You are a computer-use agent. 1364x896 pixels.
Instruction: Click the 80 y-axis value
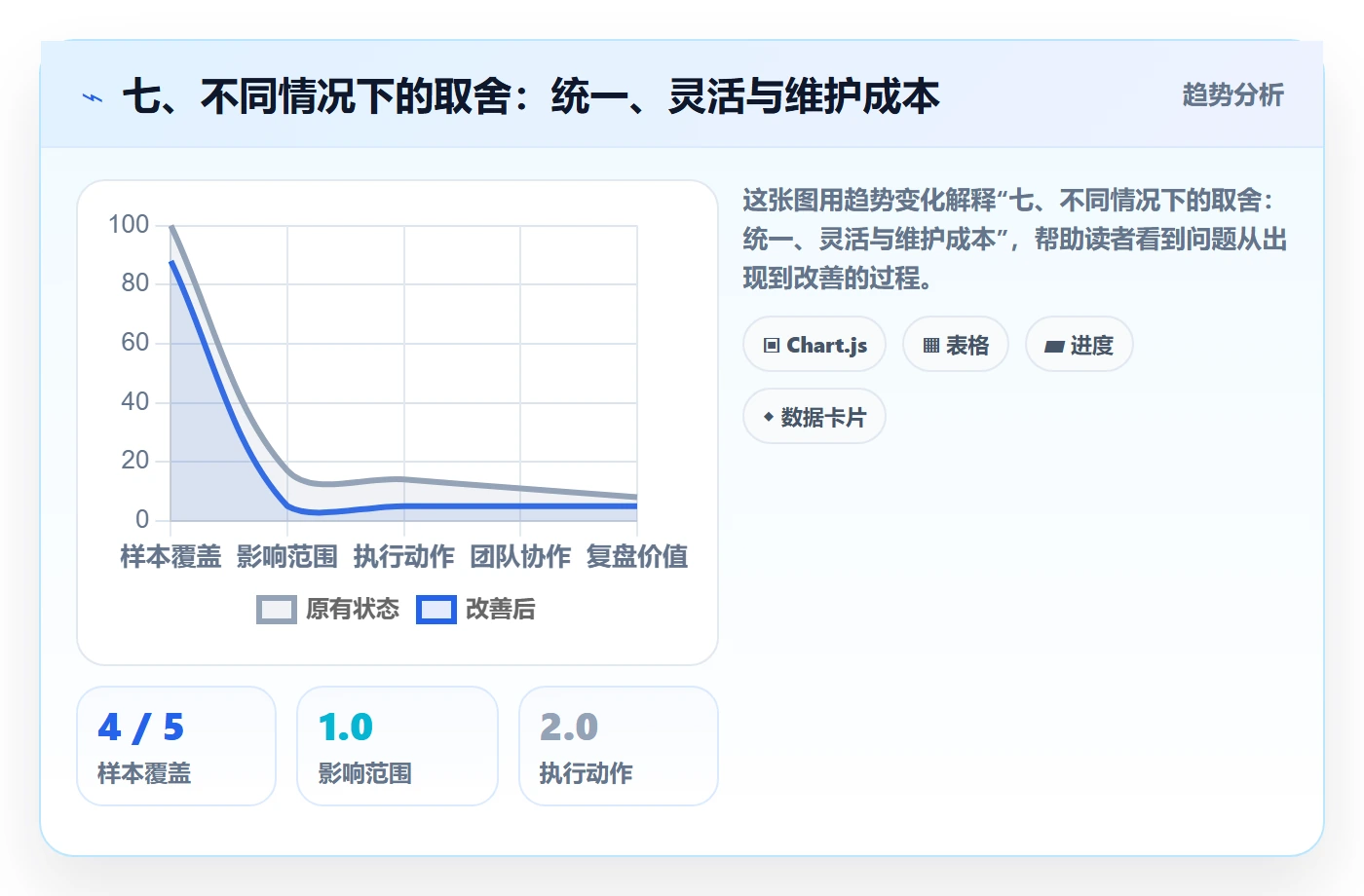135,283
